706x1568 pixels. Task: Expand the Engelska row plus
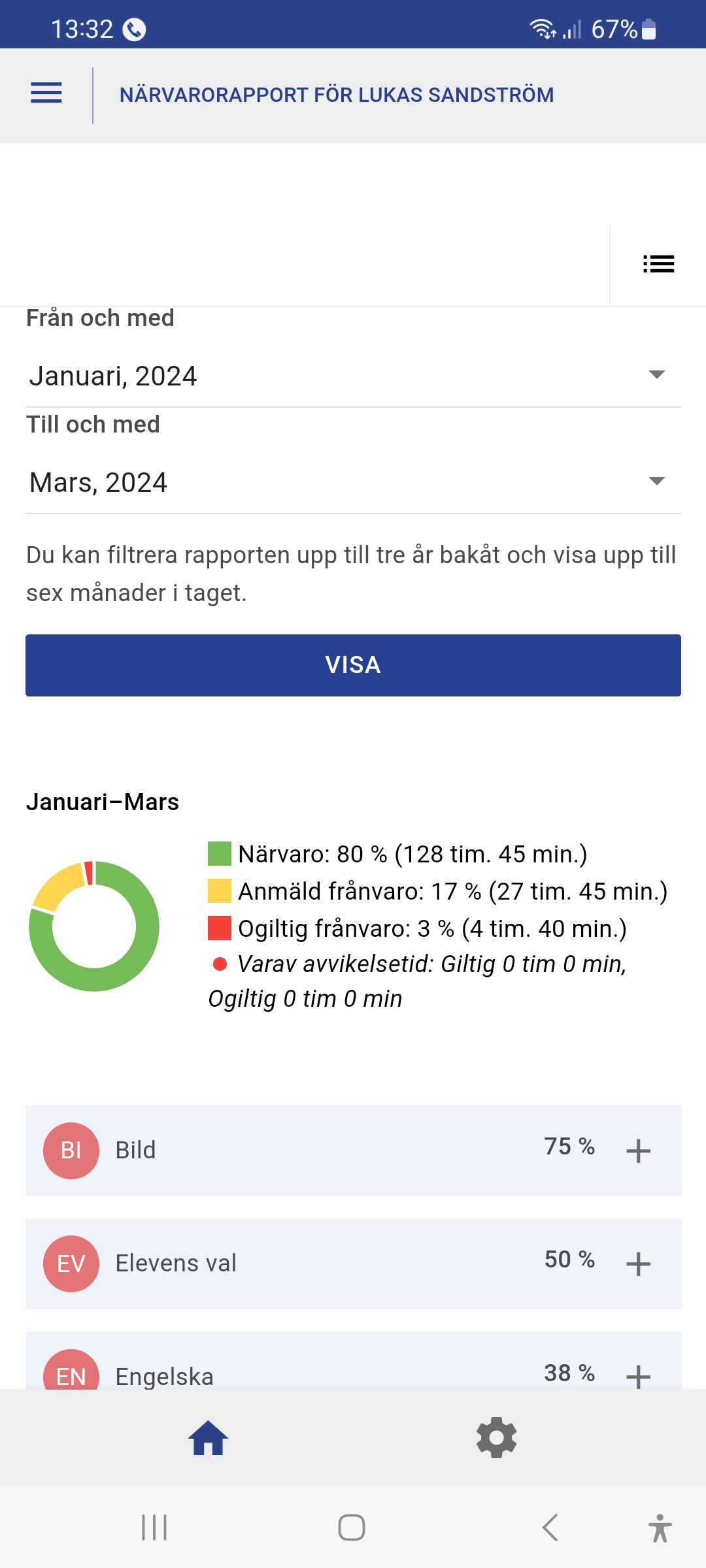coord(638,1376)
